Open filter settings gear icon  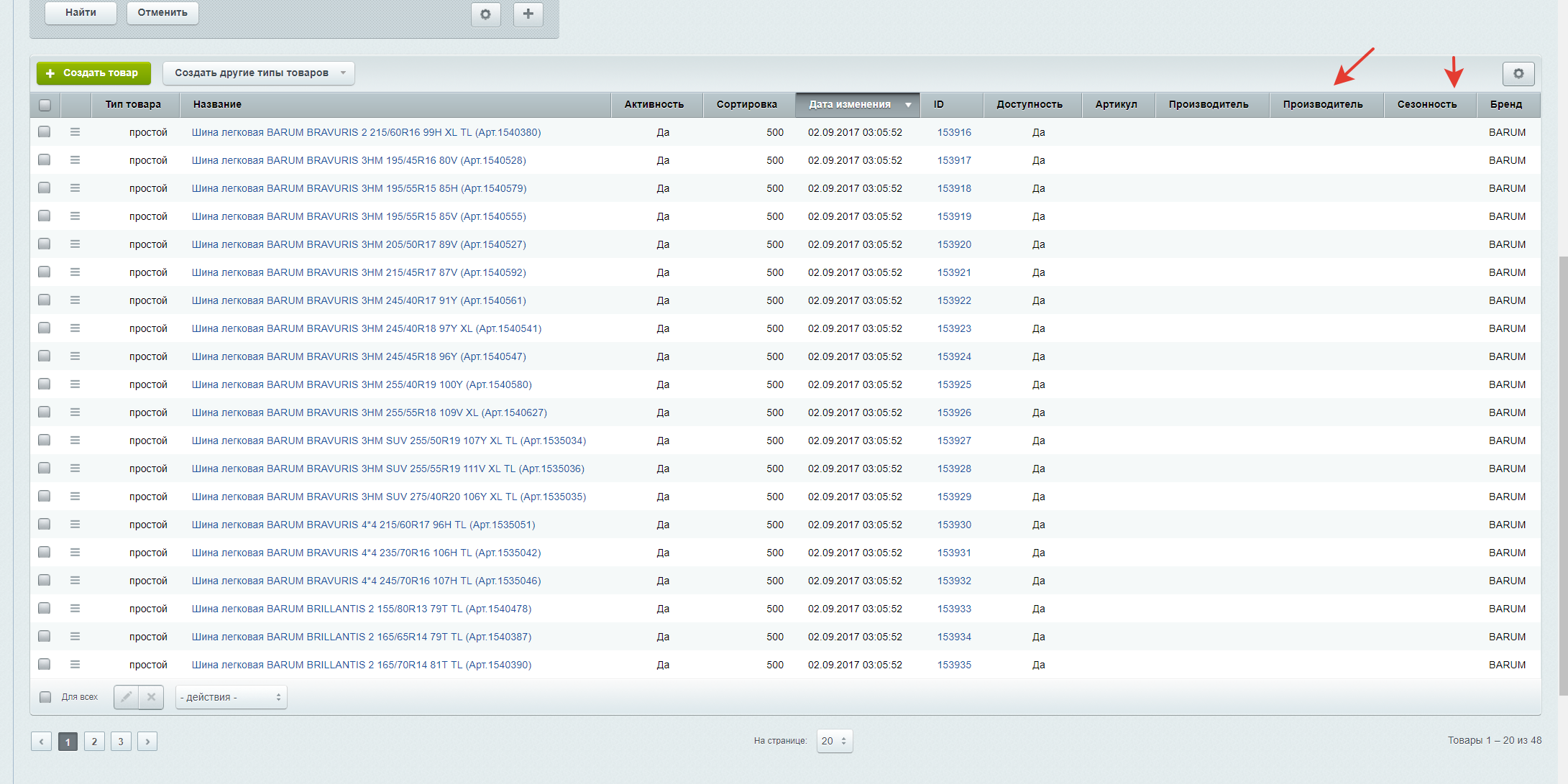pos(485,14)
